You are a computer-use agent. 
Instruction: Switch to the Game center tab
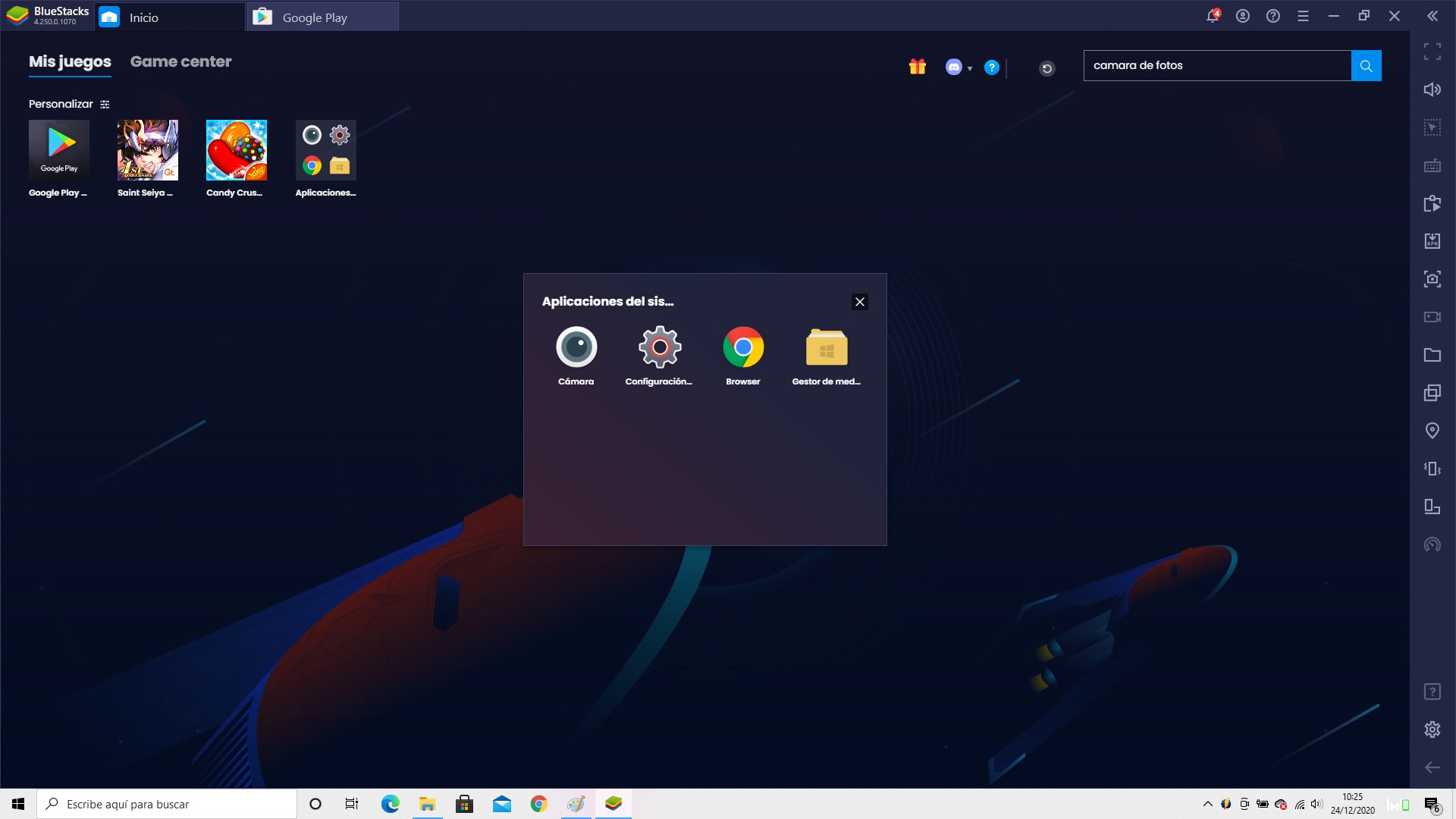180,61
